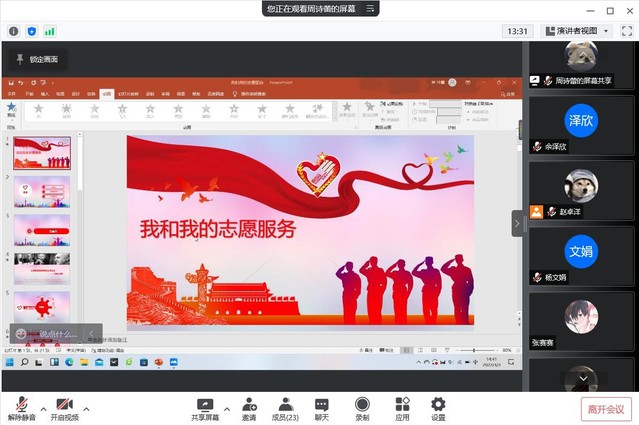
Task: Click search magnifier in shared taskbar
Action: coord(24,362)
